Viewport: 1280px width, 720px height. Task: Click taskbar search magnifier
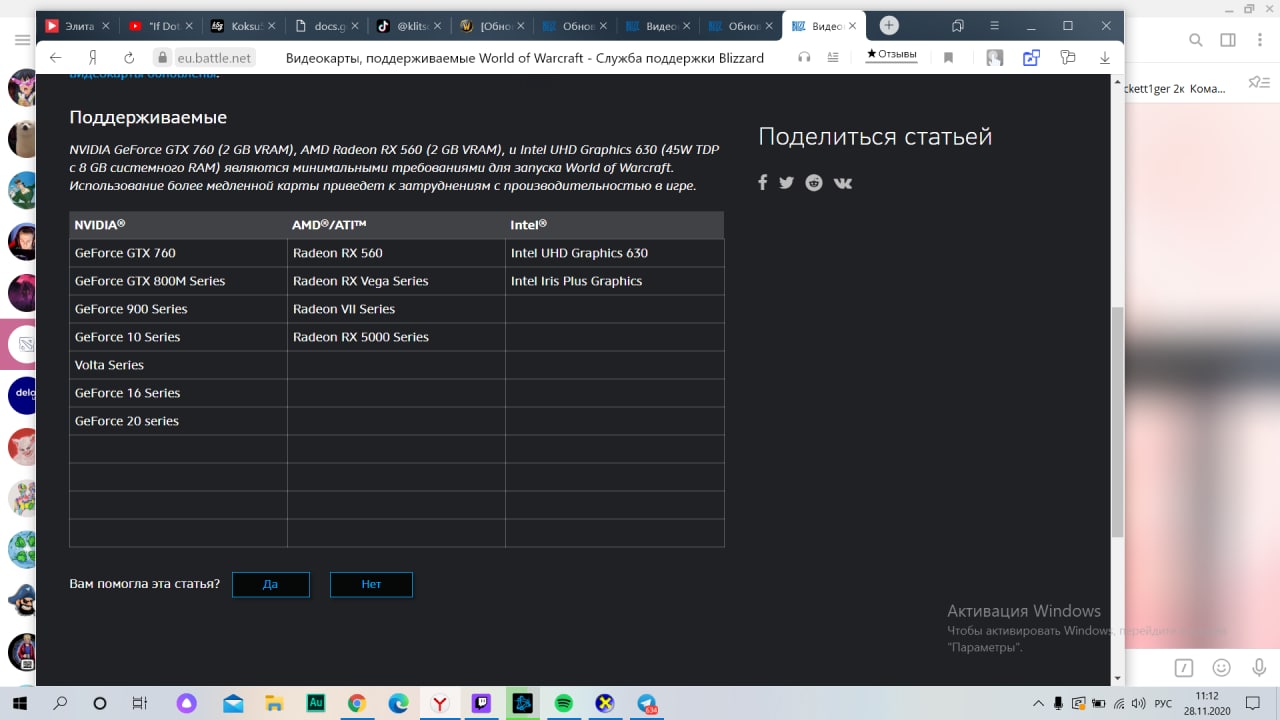click(60, 704)
